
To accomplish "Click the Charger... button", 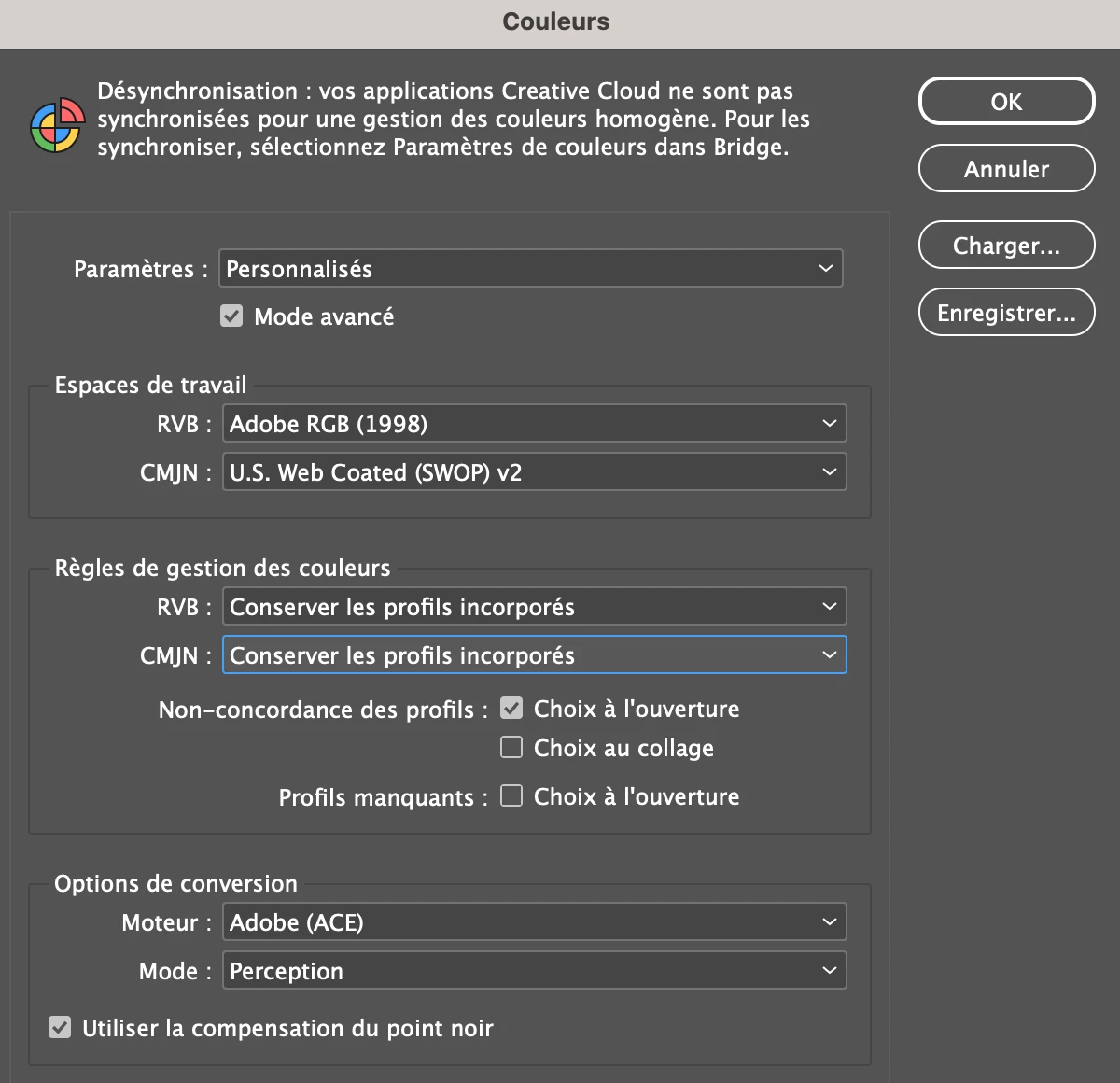I will pos(1006,245).
